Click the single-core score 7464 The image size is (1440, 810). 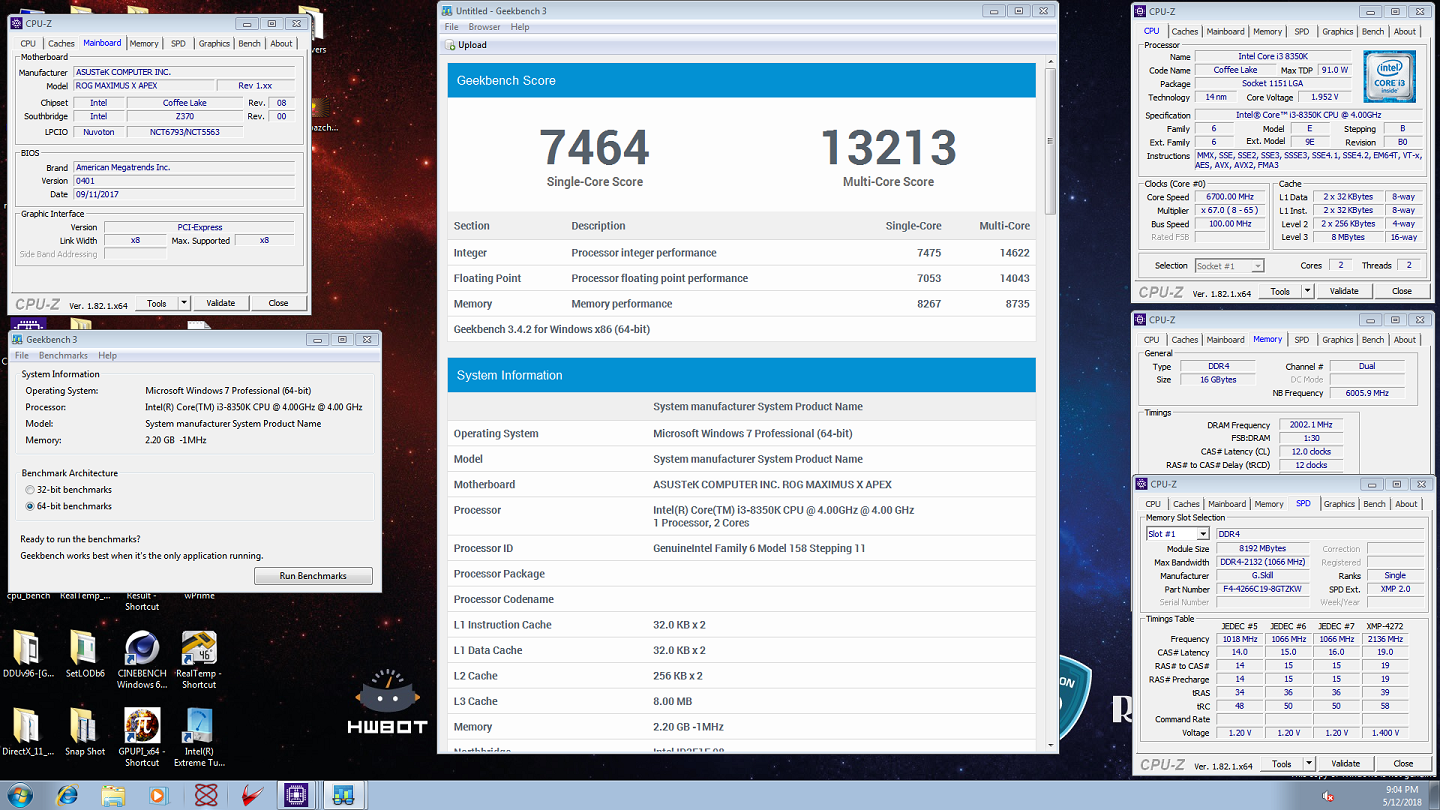[x=594, y=147]
